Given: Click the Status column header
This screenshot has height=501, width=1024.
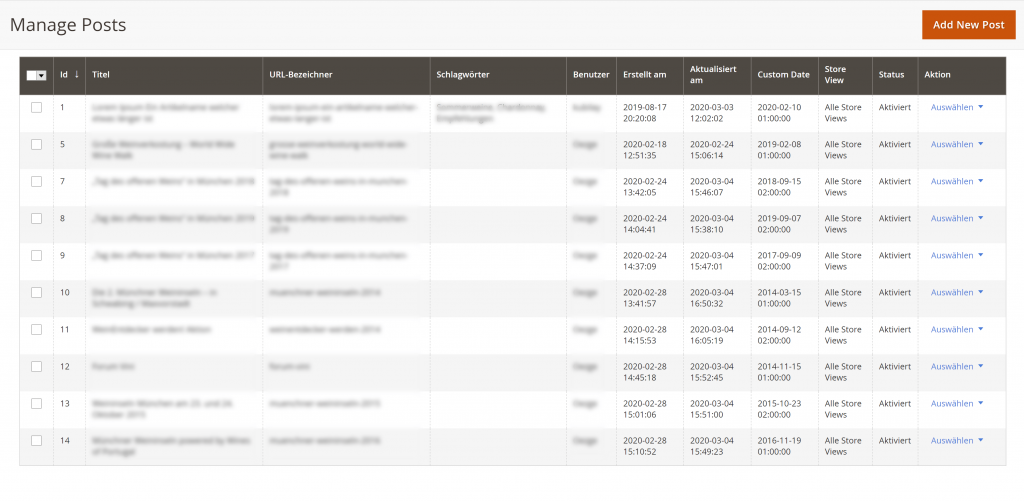Looking at the screenshot, I should 895,74.
